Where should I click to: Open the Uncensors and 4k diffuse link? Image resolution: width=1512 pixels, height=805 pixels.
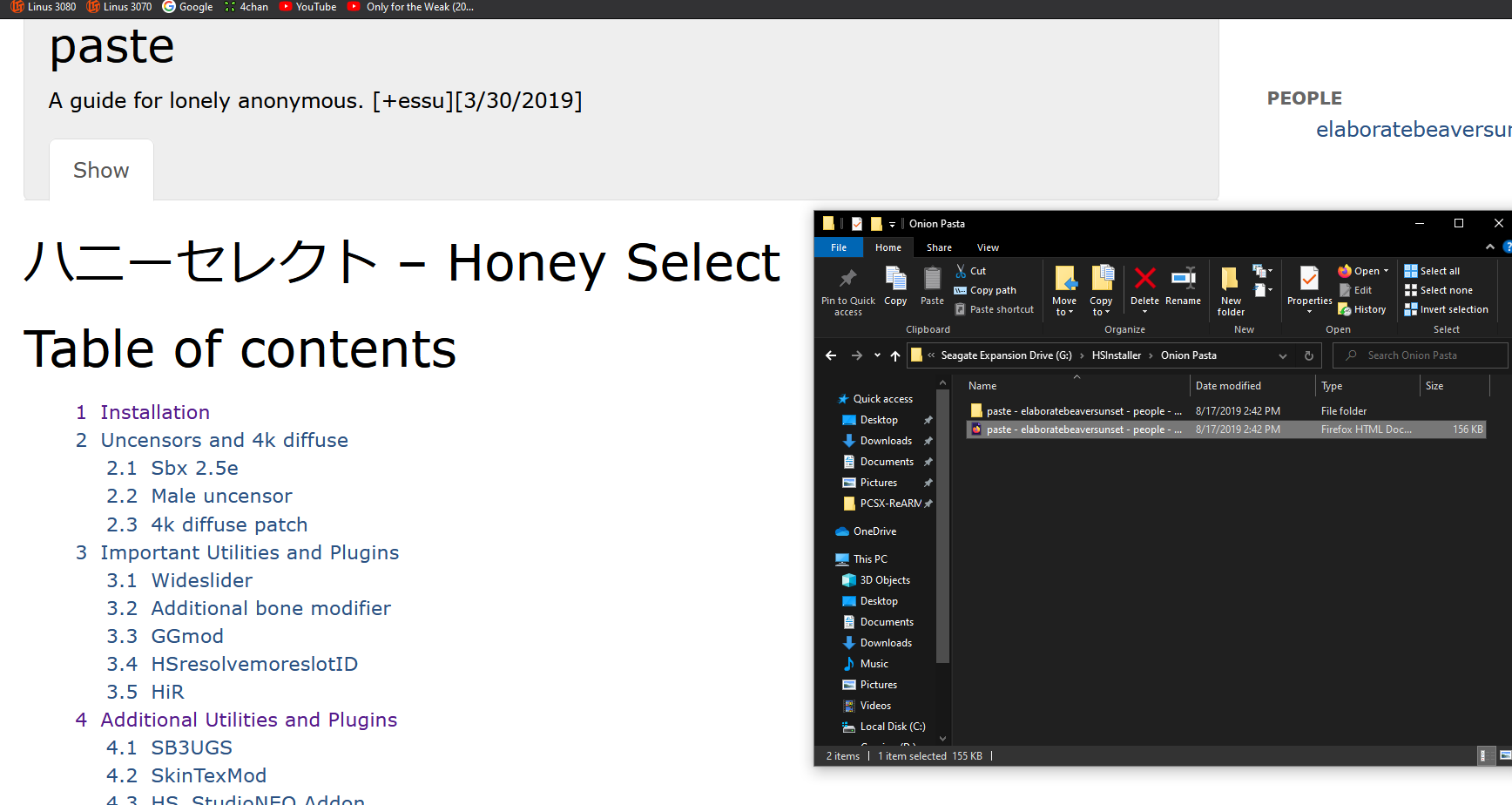(x=224, y=440)
